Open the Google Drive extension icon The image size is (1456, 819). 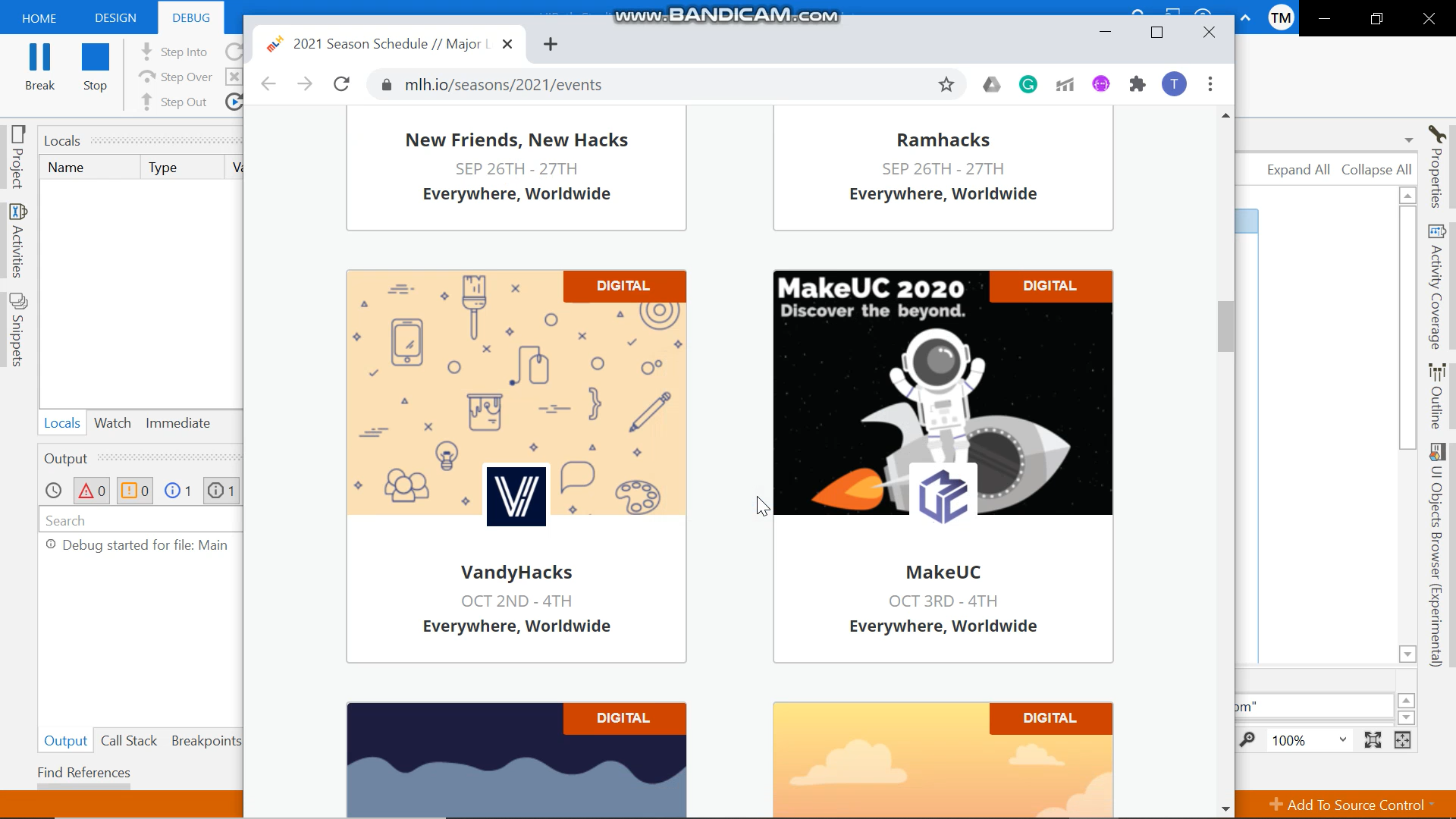point(991,84)
